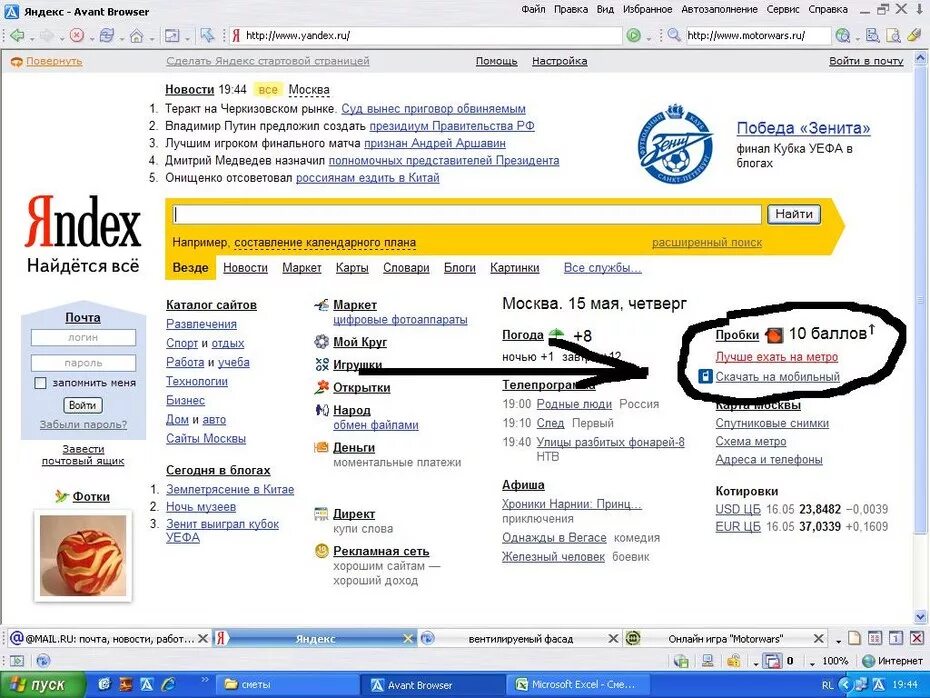The image size is (930, 698).
Task: Click the popup blocker status bar icon
Action: point(772,661)
